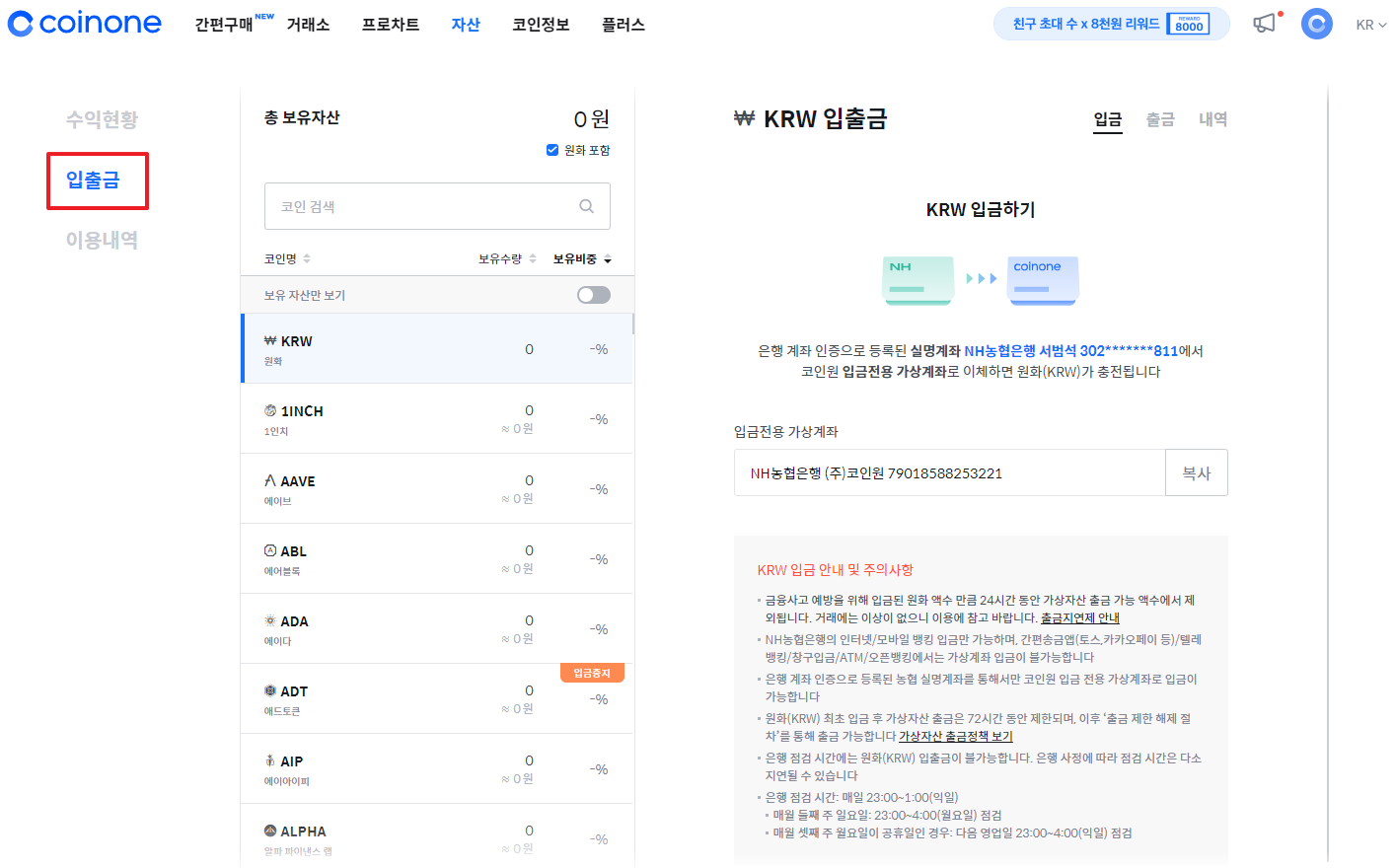1395x868 pixels.
Task: Click the NH bank card illustration
Action: coord(918,280)
